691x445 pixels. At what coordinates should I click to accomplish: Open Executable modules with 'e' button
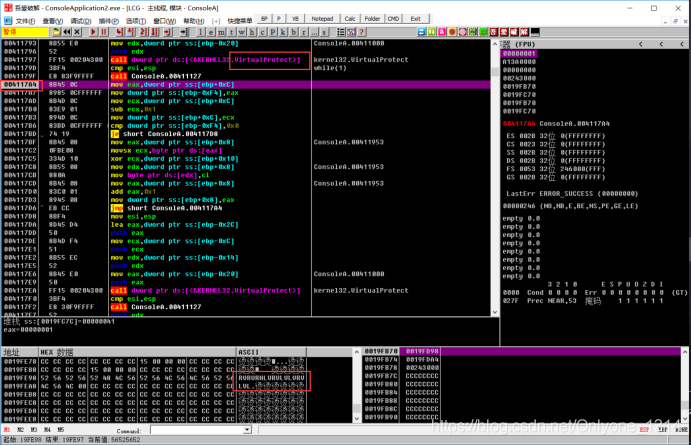pos(211,32)
